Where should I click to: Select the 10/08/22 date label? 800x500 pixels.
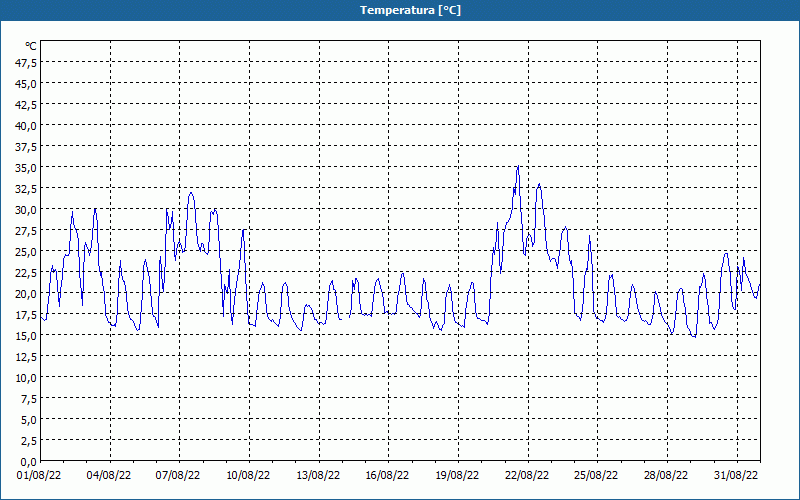[248, 476]
